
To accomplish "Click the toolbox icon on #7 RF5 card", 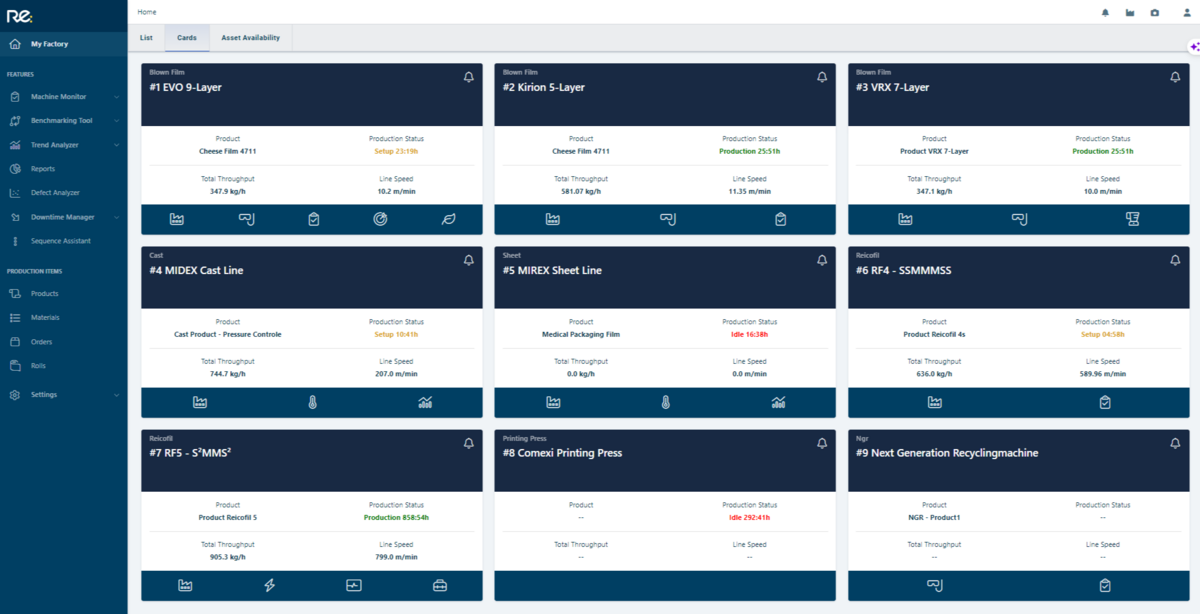I will click(x=439, y=585).
